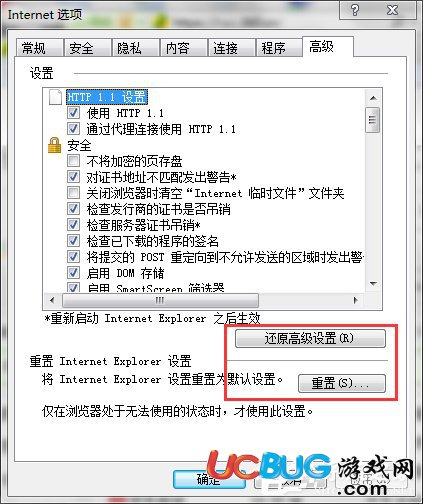
Task: Click the vertical scrollbar thumb
Action: click(373, 120)
